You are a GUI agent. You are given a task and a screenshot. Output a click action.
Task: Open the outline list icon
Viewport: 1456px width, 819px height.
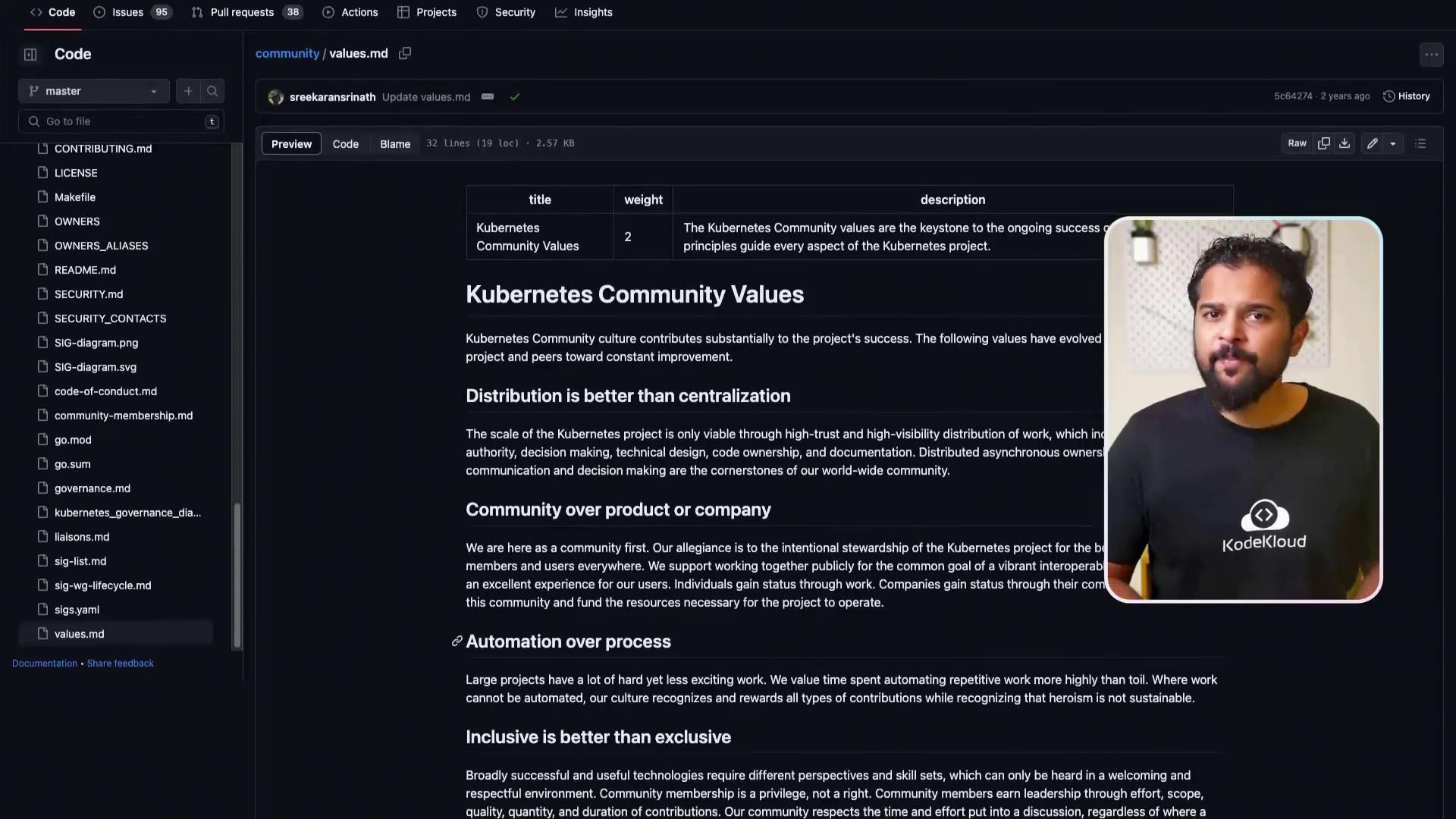tap(1420, 143)
